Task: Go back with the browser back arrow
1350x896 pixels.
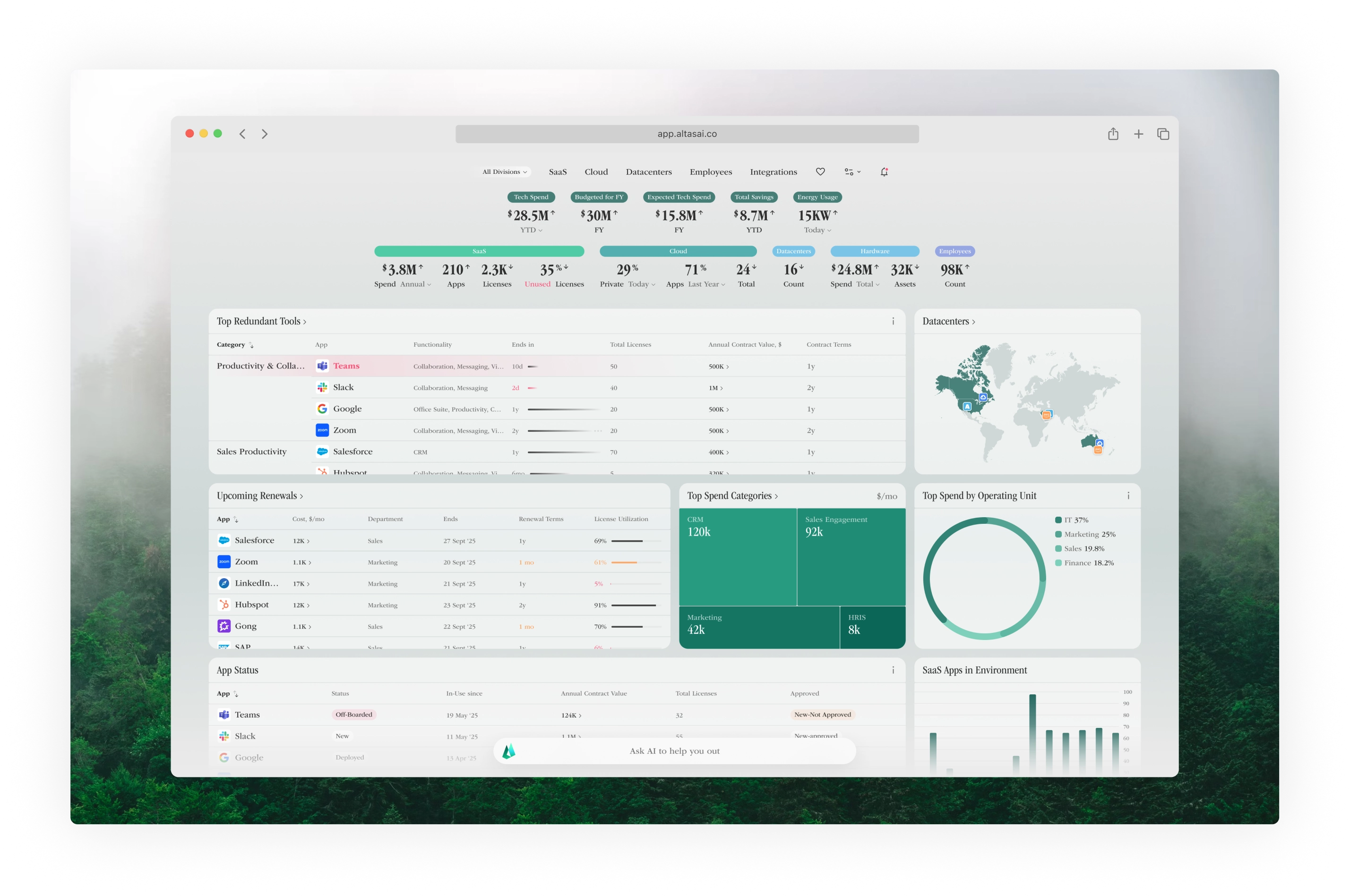Action: coord(242,134)
